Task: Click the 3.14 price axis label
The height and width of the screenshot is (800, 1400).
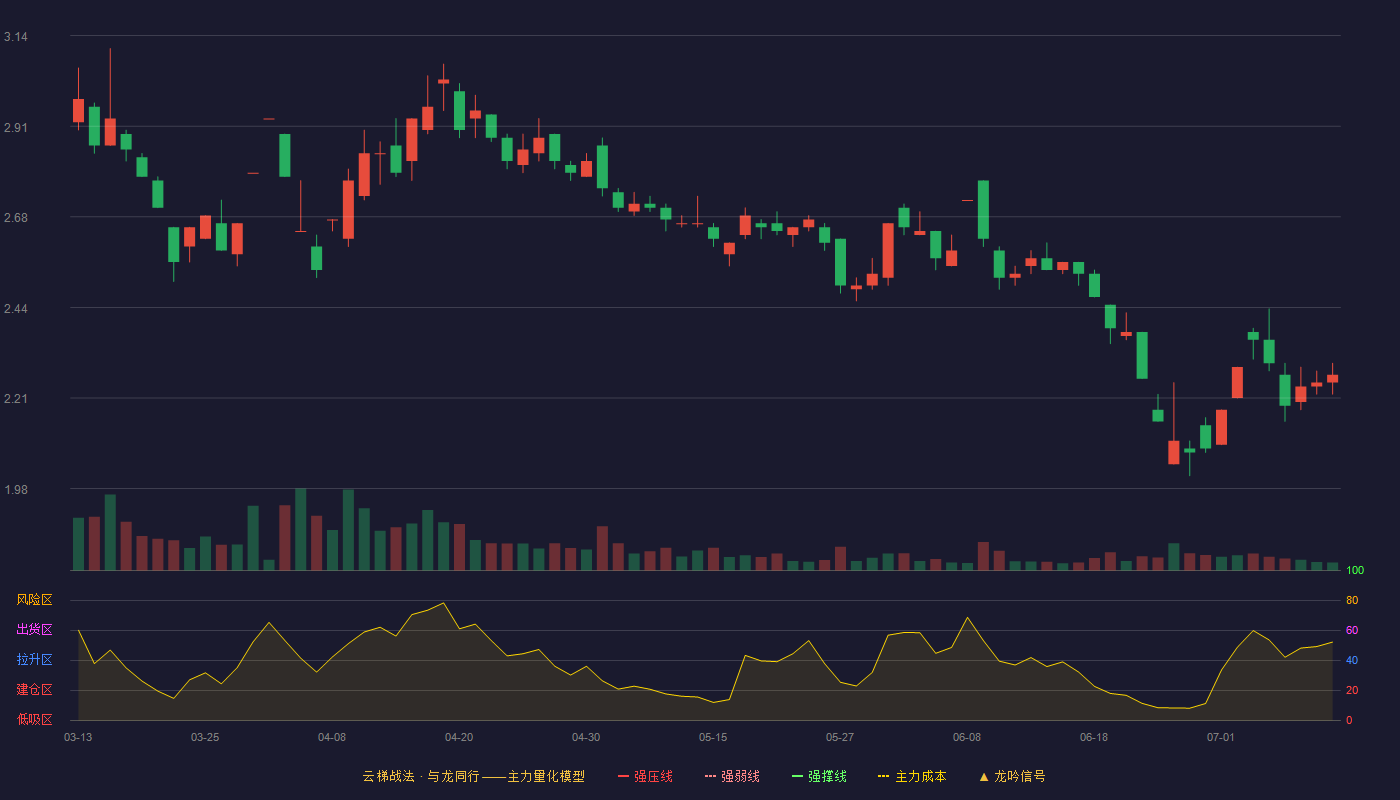Action: click(x=16, y=37)
